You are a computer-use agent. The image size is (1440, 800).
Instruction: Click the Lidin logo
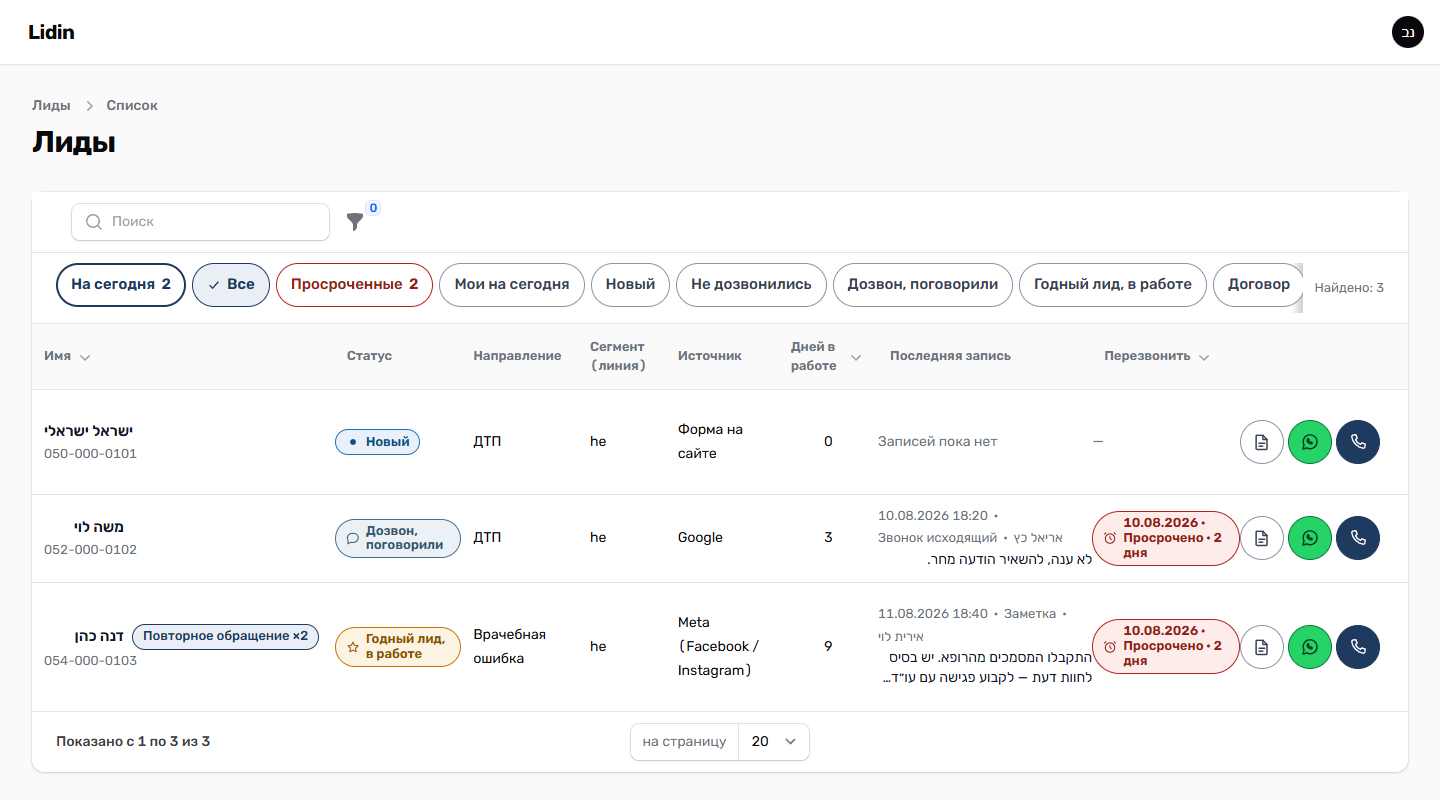pos(51,32)
